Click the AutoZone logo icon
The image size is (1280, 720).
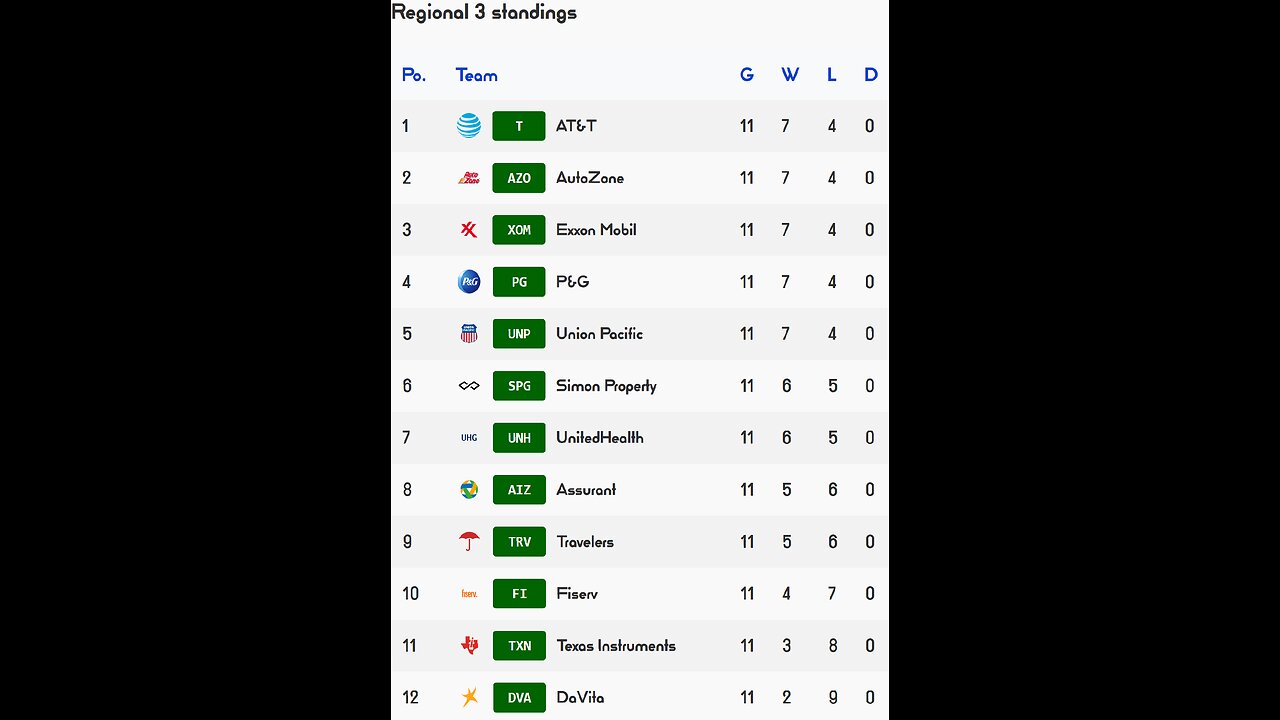coord(469,178)
